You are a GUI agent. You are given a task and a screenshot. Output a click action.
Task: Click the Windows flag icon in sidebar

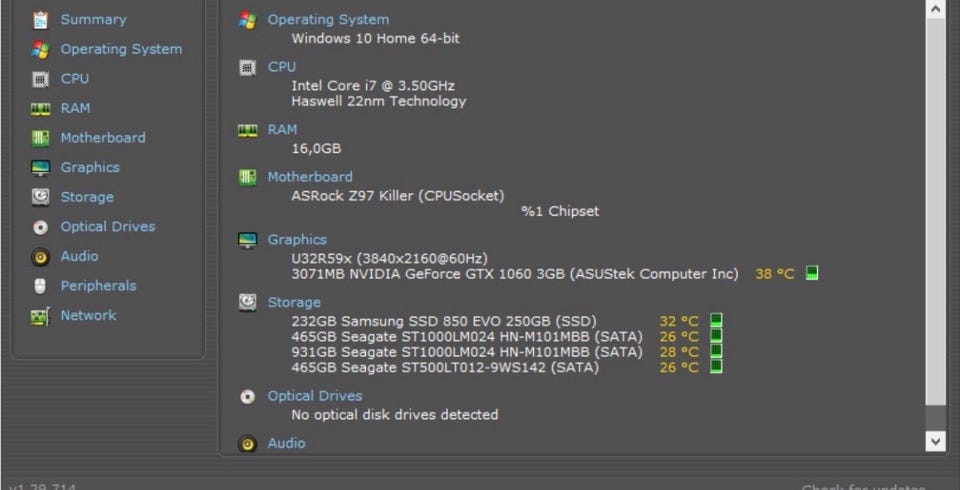pos(40,50)
